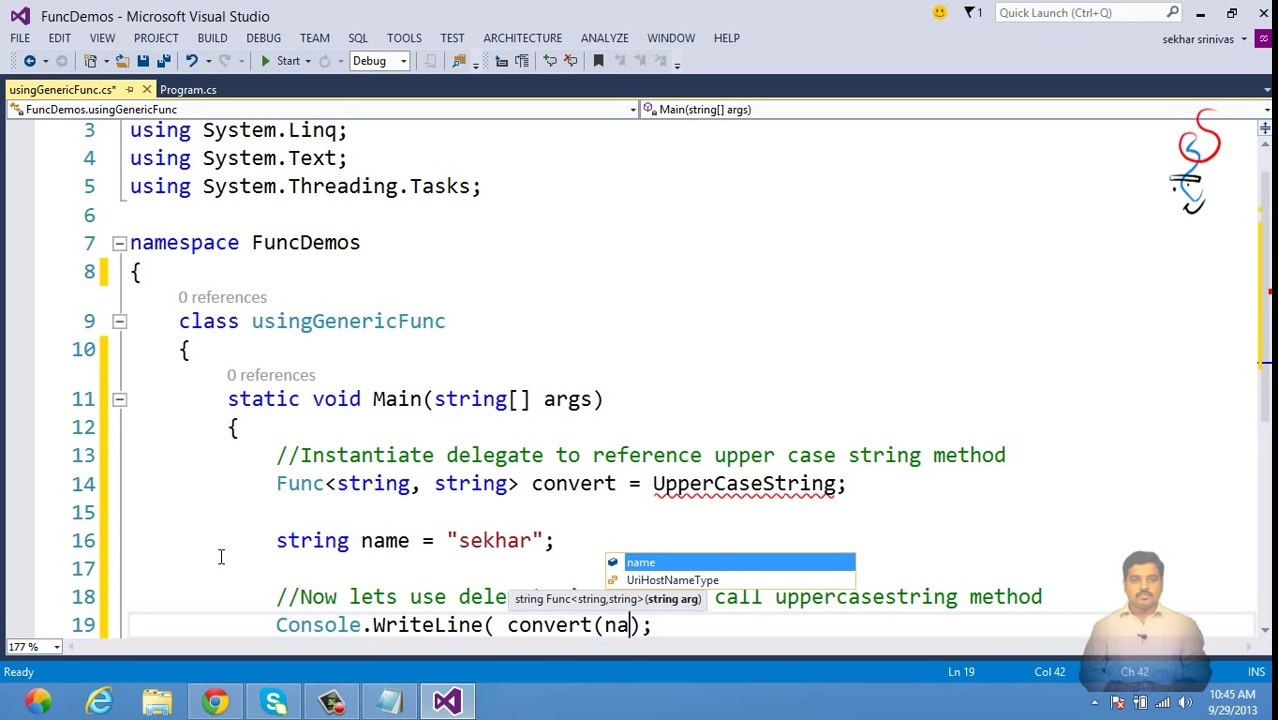
Task: Click the 'UpperCaseString' identifier on line 14
Action: click(743, 484)
